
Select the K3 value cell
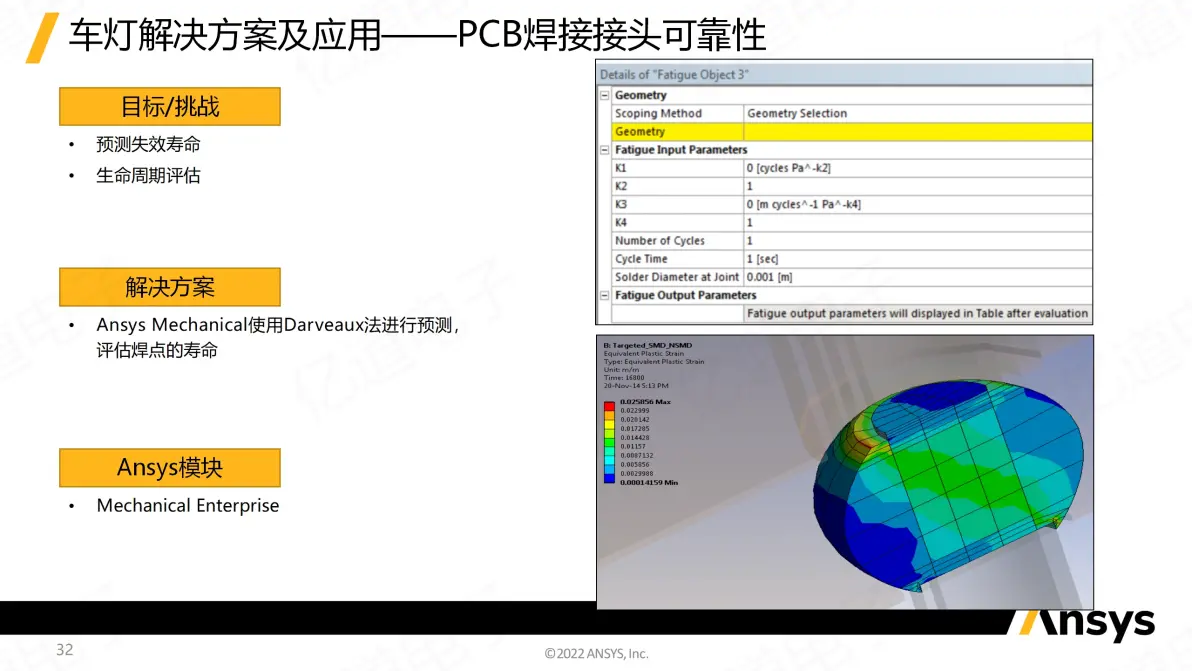tap(918, 204)
